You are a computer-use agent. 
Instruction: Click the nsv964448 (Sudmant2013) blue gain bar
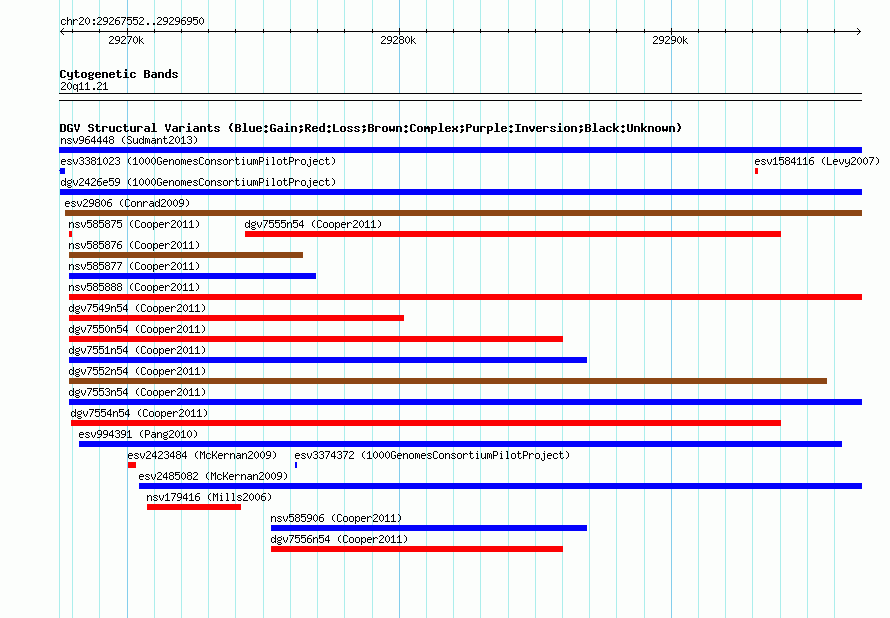pyautogui.click(x=460, y=150)
